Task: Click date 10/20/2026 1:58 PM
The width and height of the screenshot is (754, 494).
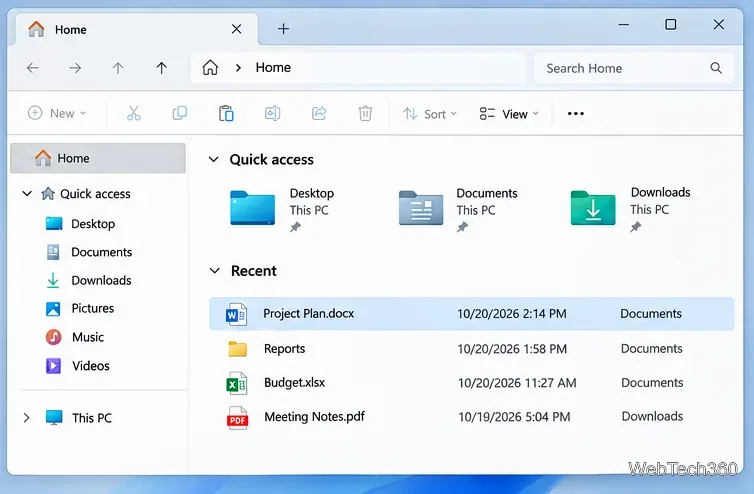Action: (512, 349)
